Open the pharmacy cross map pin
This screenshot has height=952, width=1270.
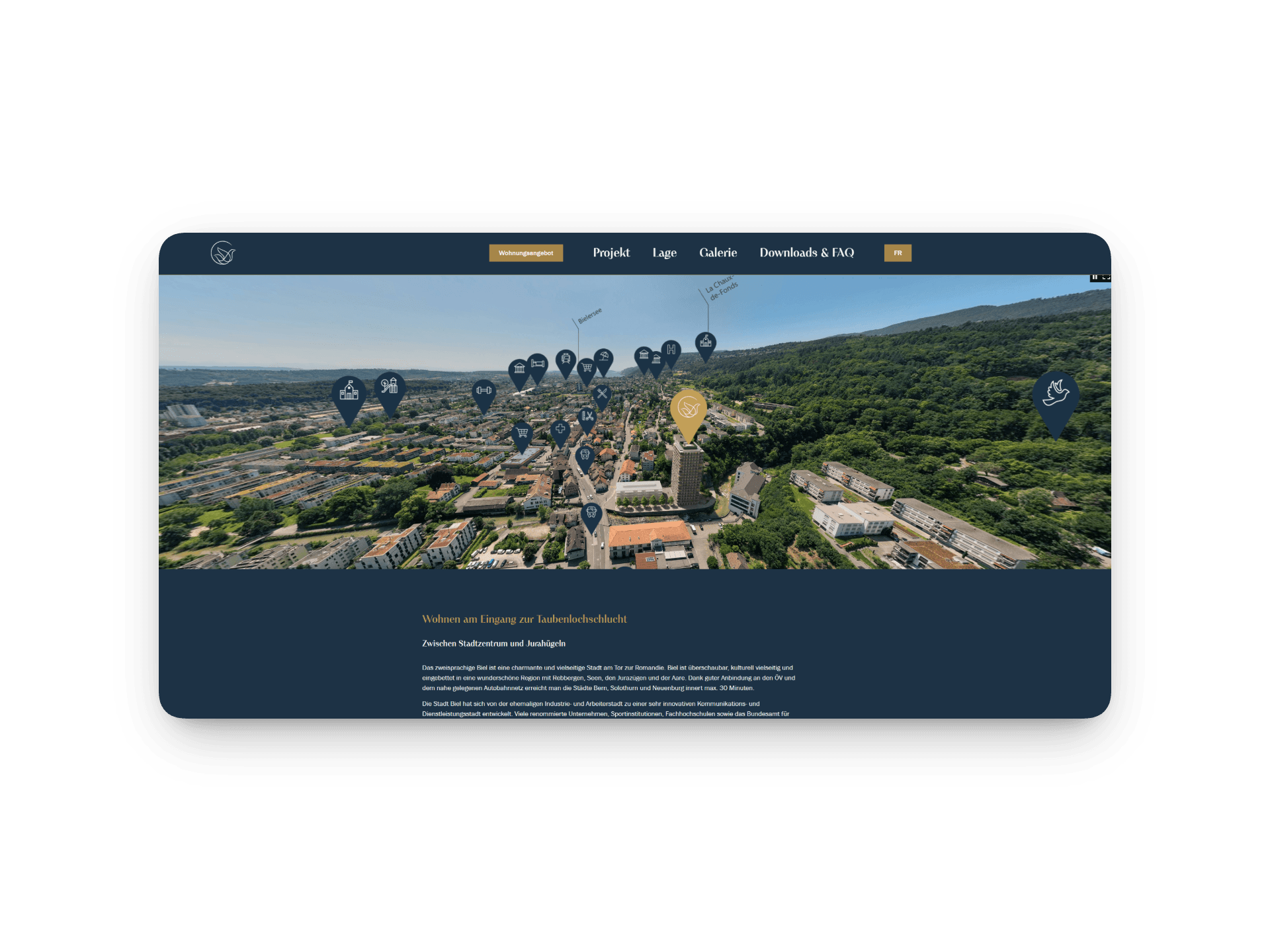tap(560, 429)
